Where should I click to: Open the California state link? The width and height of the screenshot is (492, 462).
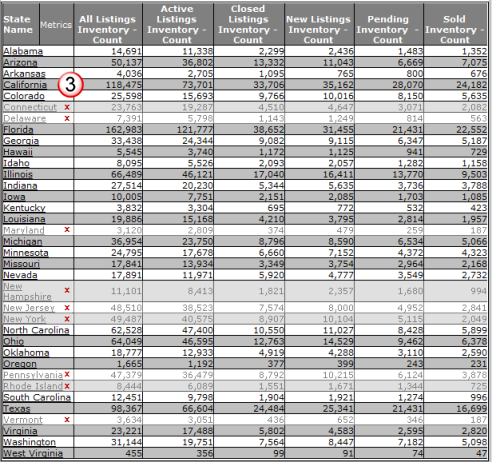click(25, 85)
